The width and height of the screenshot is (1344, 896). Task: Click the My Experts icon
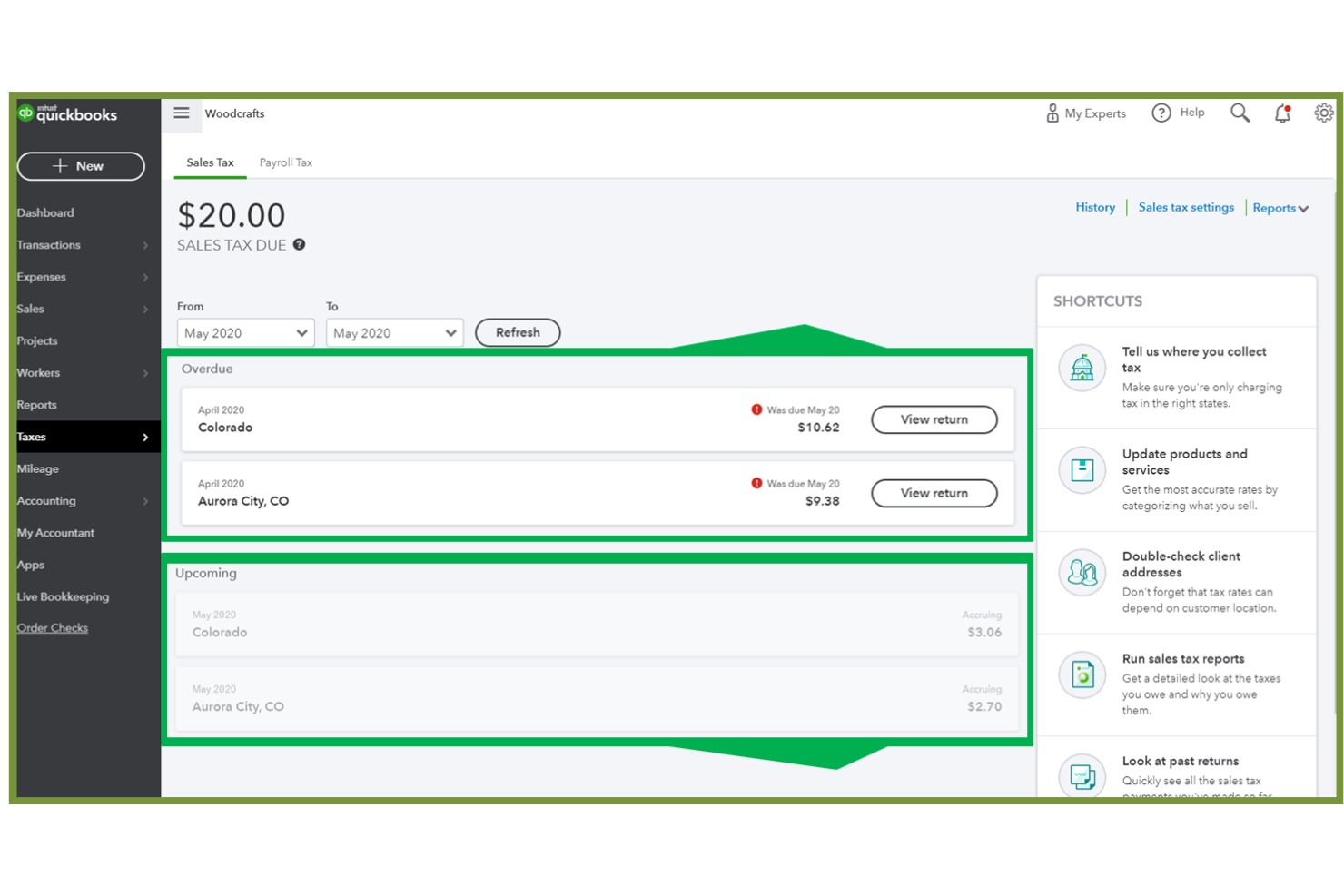coord(1053,113)
